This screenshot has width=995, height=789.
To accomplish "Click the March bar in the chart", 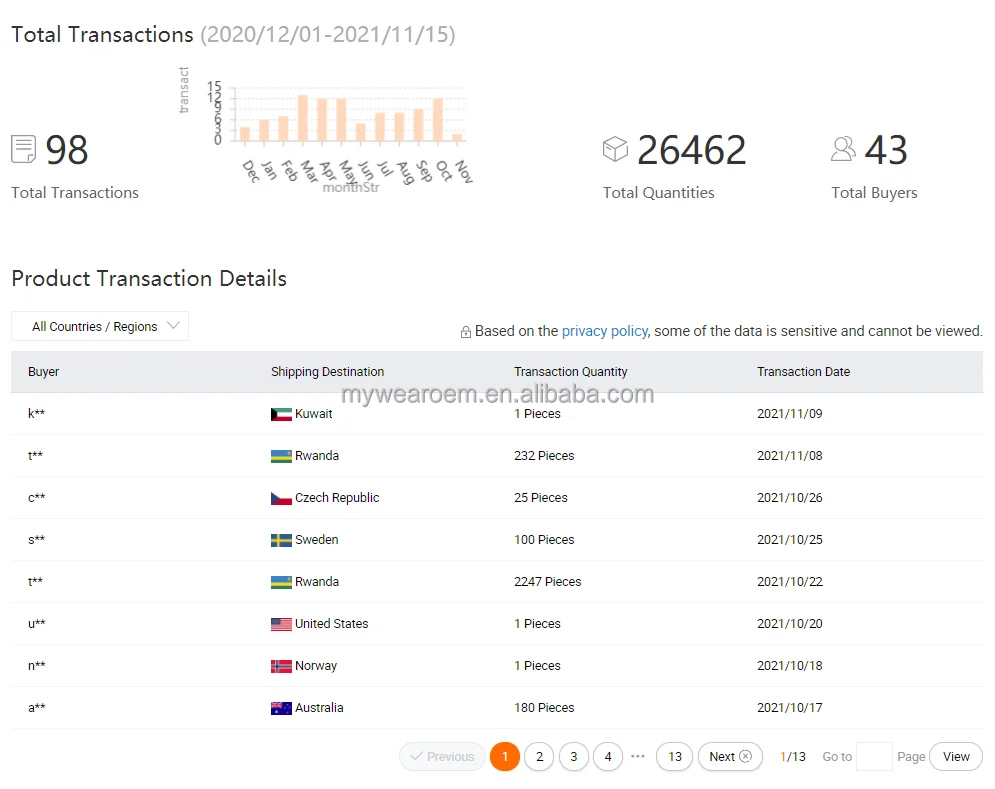I will [x=302, y=118].
